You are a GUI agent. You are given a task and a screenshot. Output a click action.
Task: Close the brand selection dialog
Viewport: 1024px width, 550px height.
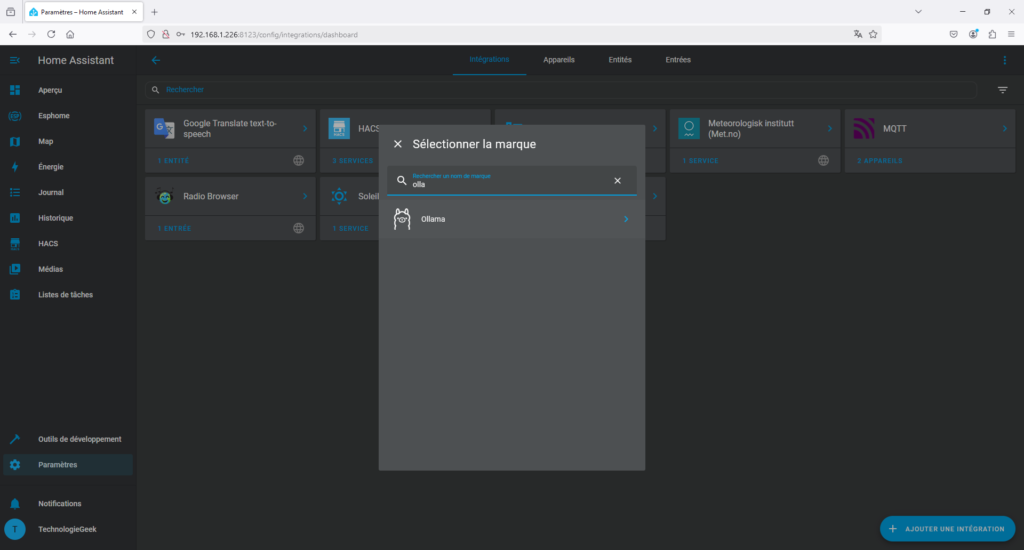[398, 144]
